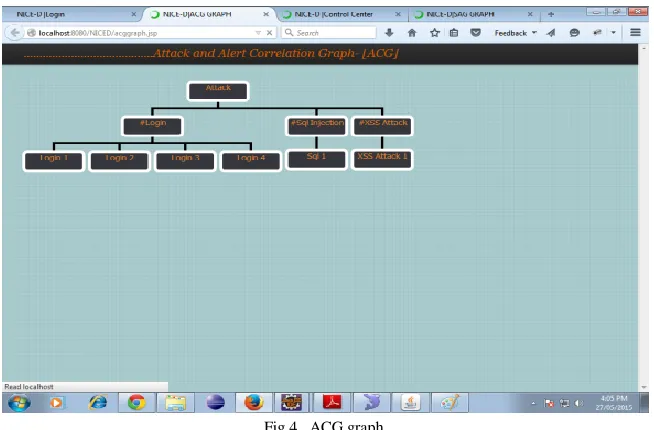The height and width of the screenshot is (430, 654).
Task: Open the Feedback dropdown
Action: tap(515, 33)
